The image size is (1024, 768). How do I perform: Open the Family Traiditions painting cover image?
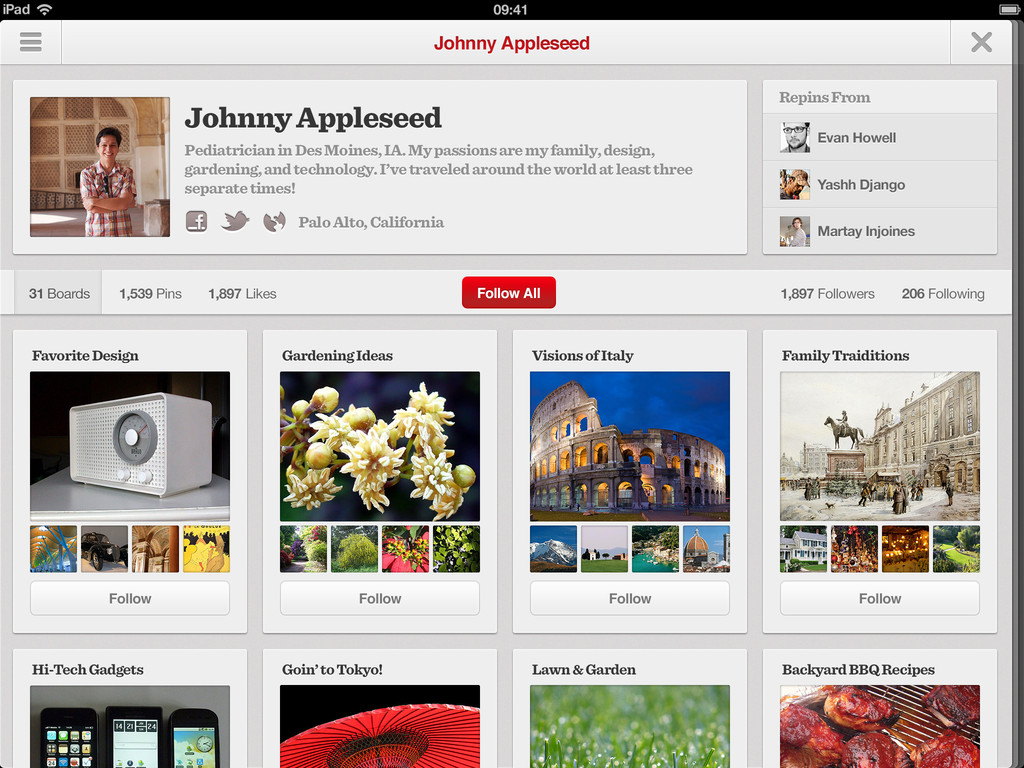pyautogui.click(x=880, y=446)
